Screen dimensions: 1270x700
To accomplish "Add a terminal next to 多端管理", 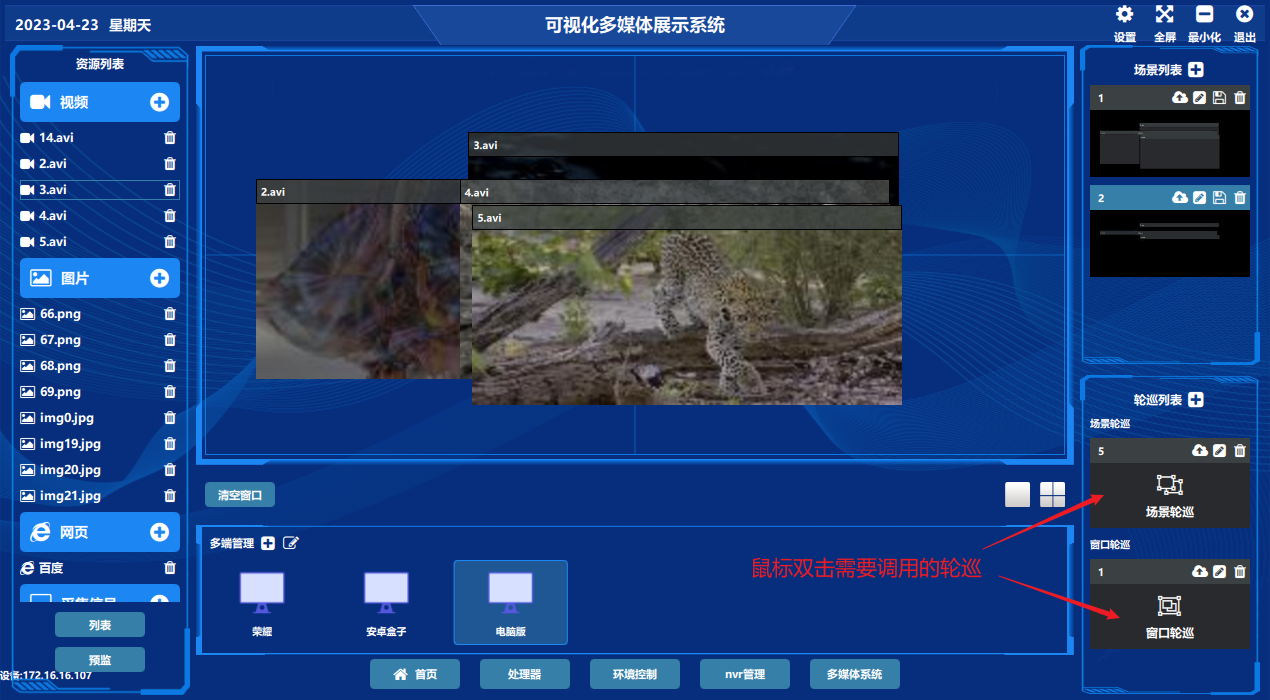I will click(x=268, y=543).
